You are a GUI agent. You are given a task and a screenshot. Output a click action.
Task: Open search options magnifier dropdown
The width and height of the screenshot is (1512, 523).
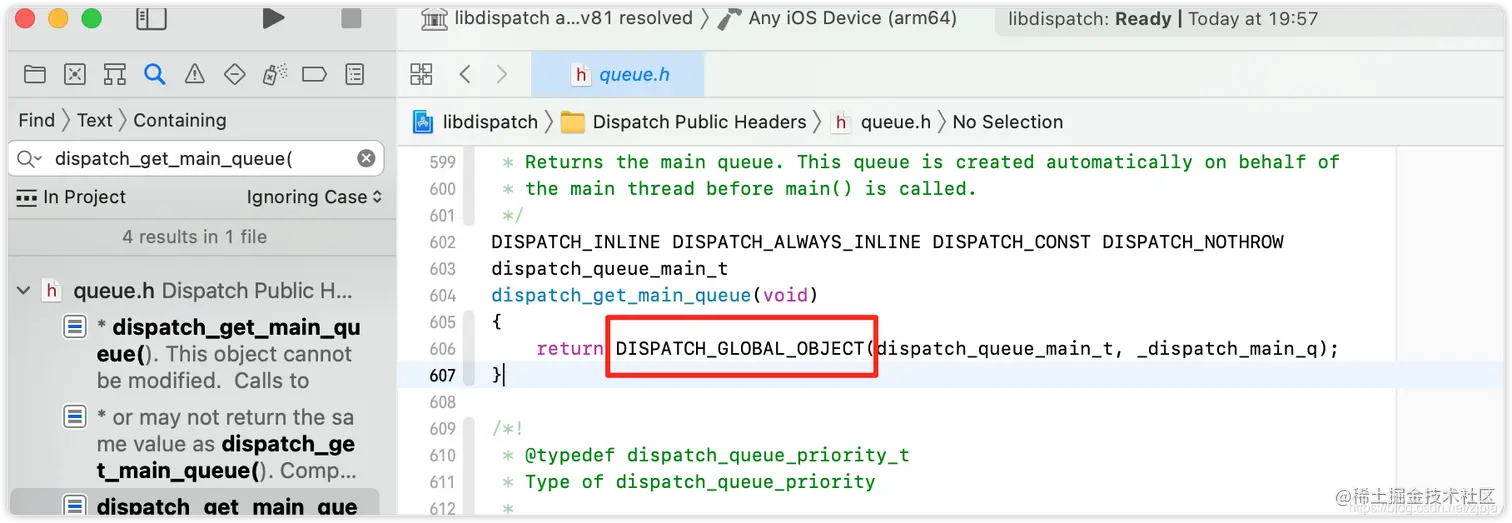(x=27, y=158)
